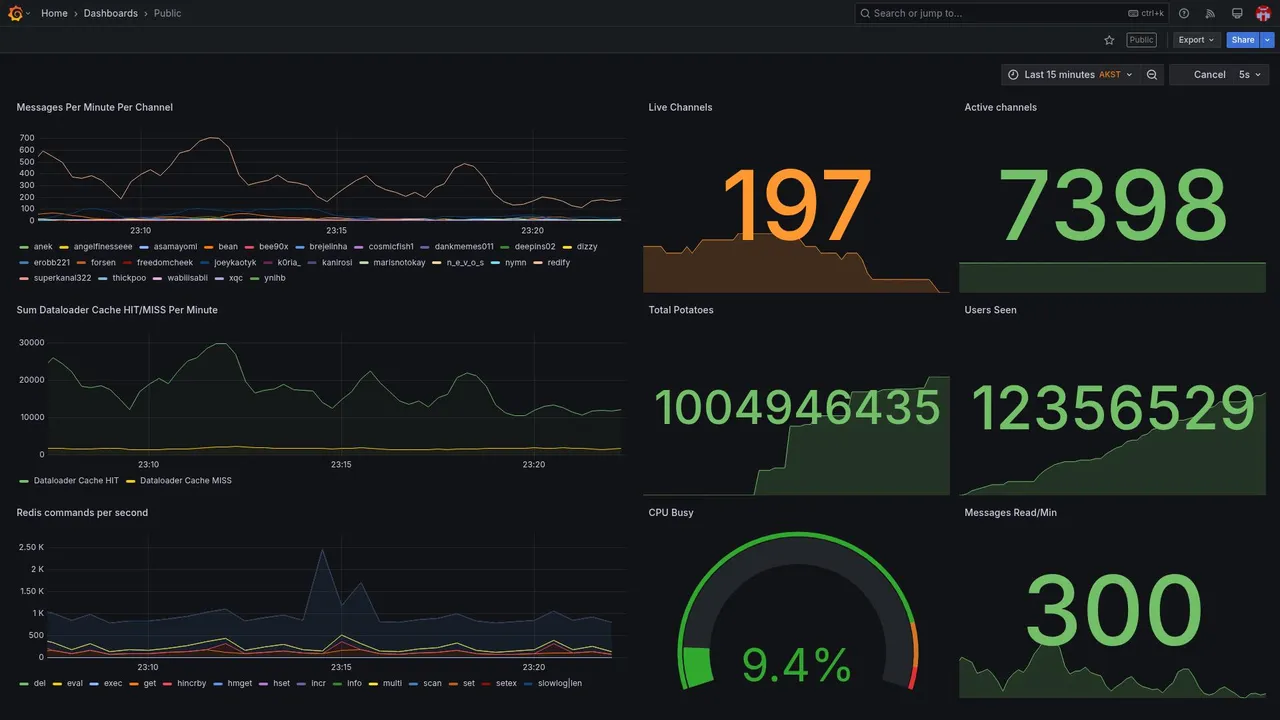Star this dashboard as favorite
This screenshot has height=720, width=1280.
[x=1109, y=40]
